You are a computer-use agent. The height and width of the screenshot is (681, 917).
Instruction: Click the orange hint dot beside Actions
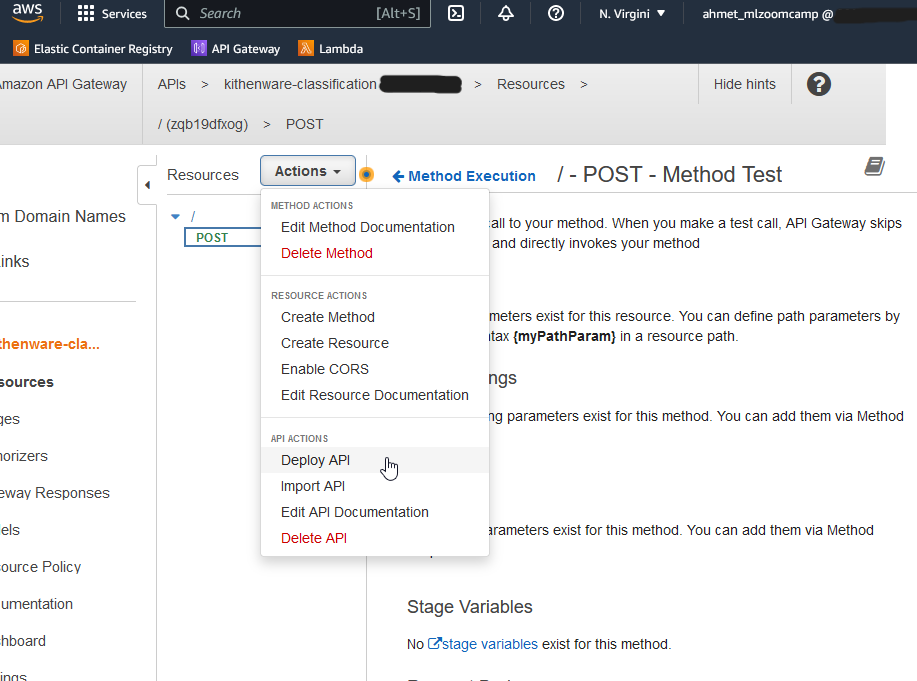[367, 174]
